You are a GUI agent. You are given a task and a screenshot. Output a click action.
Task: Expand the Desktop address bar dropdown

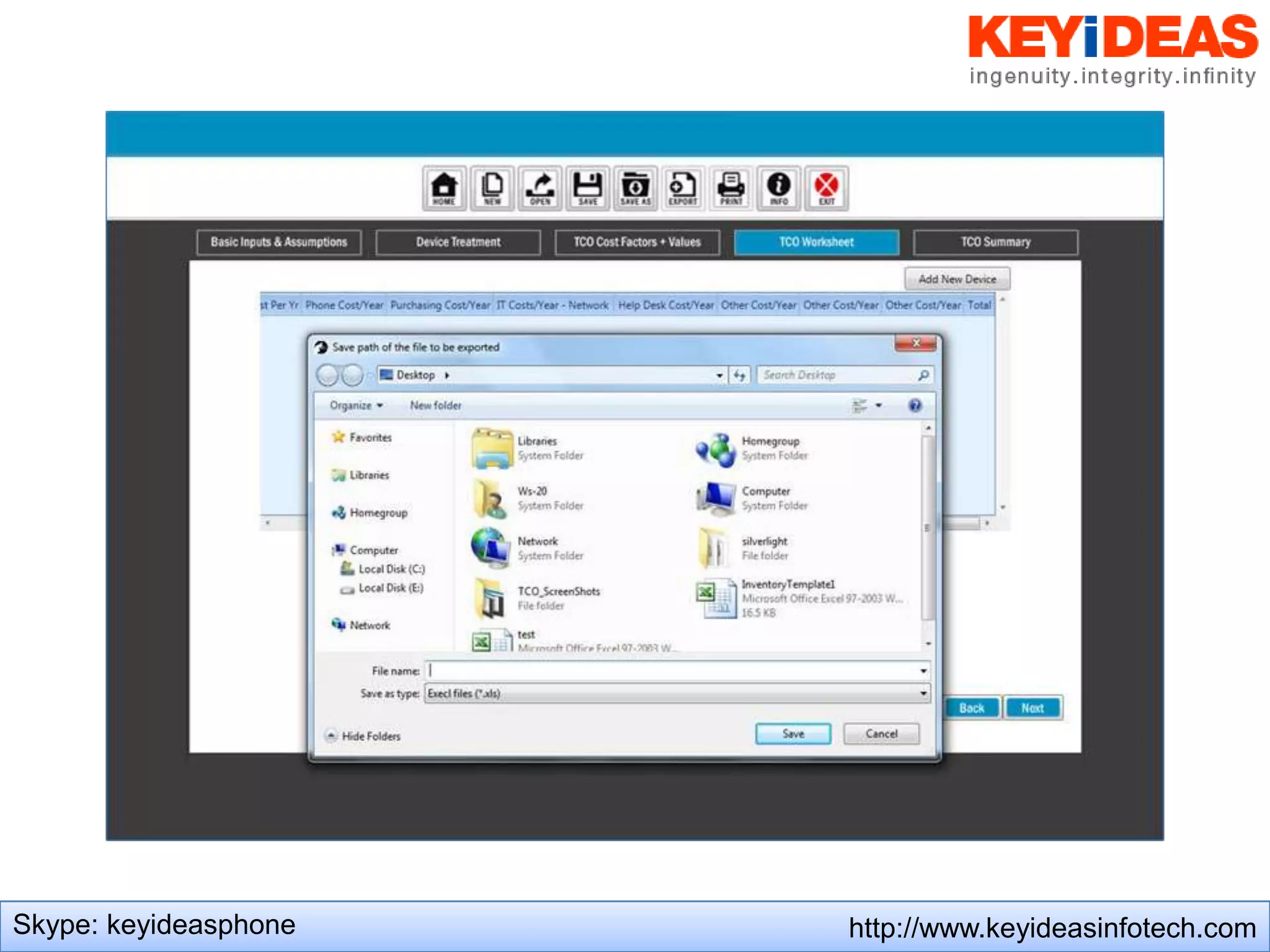[x=719, y=376]
